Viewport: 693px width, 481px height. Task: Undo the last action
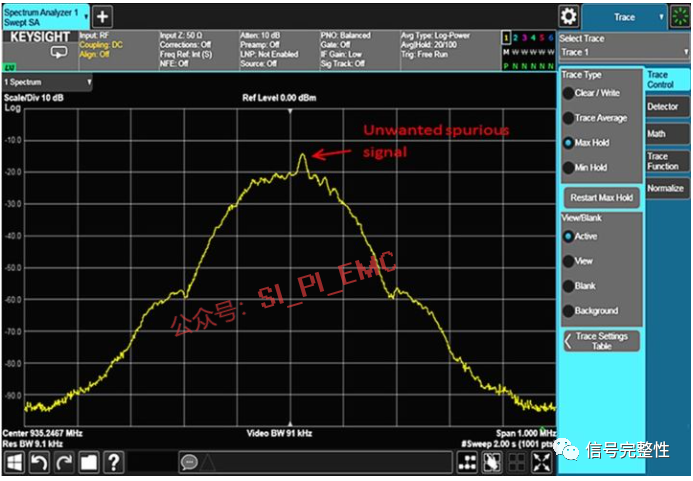click(x=39, y=462)
